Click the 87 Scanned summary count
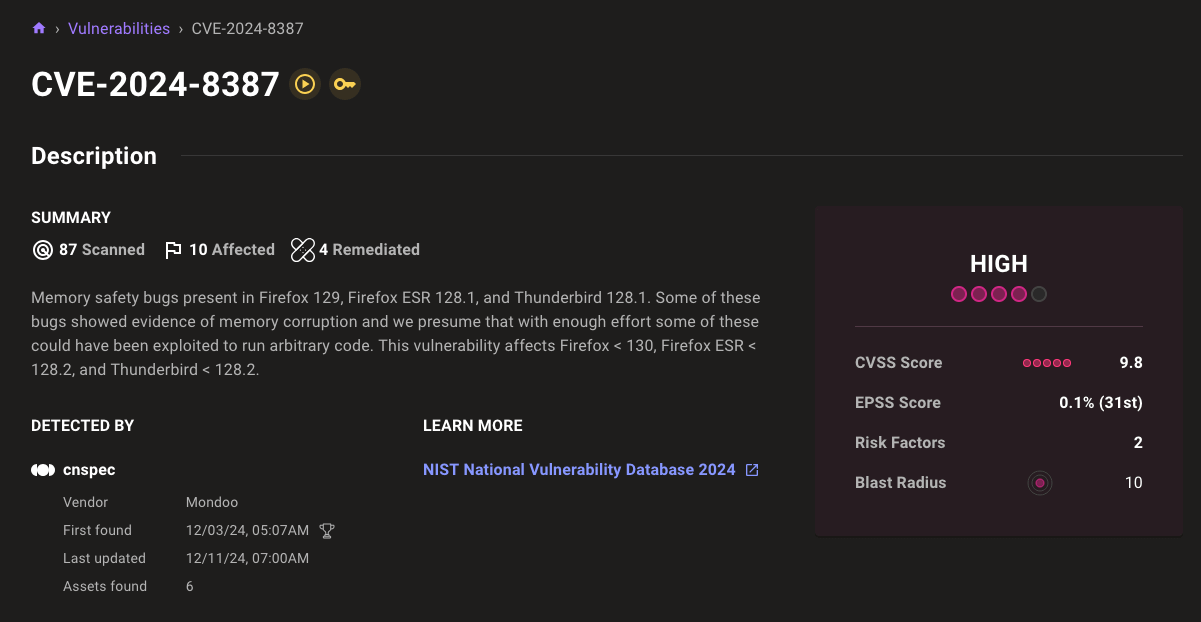1201x622 pixels. (101, 250)
